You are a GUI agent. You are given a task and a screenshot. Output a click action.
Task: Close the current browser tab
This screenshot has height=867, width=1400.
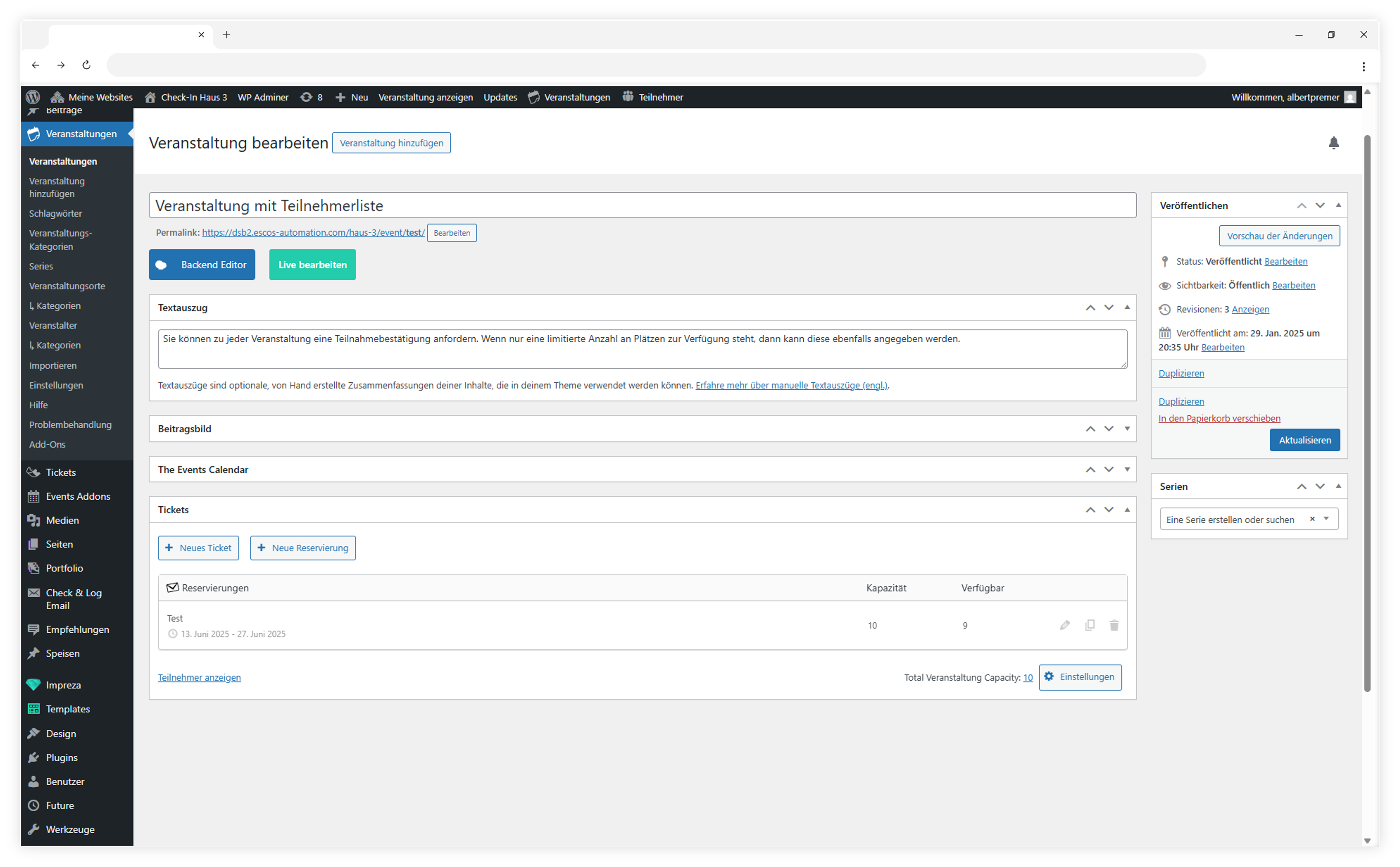coord(201,35)
